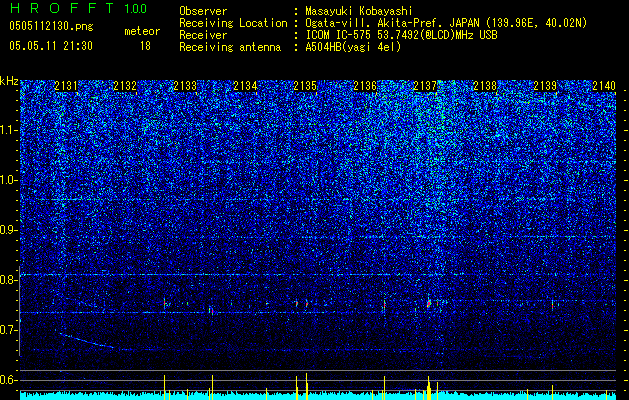Click the 'Receiving Location' label
This screenshot has width=629, height=400.
click(x=233, y=23)
